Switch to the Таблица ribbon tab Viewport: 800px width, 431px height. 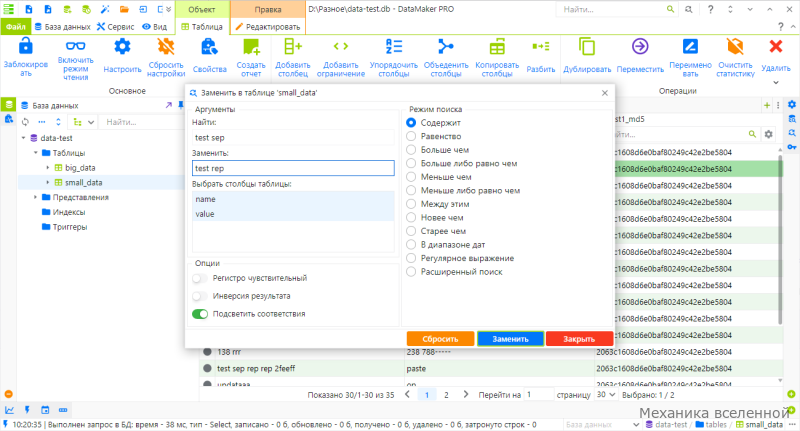point(202,27)
